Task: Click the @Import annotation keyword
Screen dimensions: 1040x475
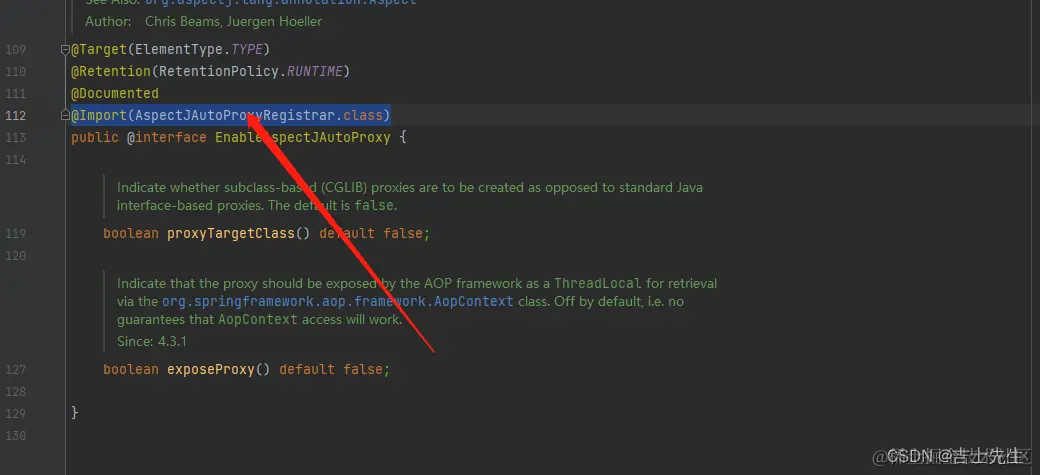Action: point(99,115)
